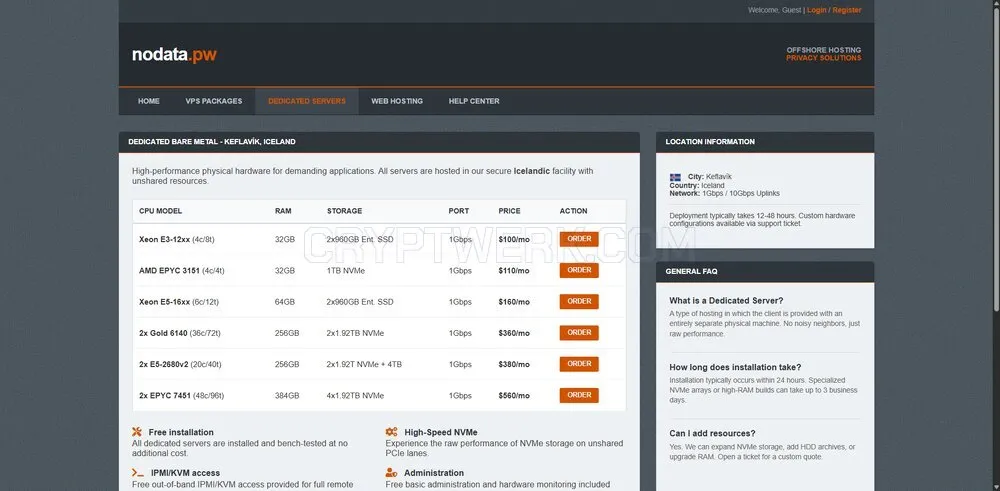Click the $560/mo price

514,396
